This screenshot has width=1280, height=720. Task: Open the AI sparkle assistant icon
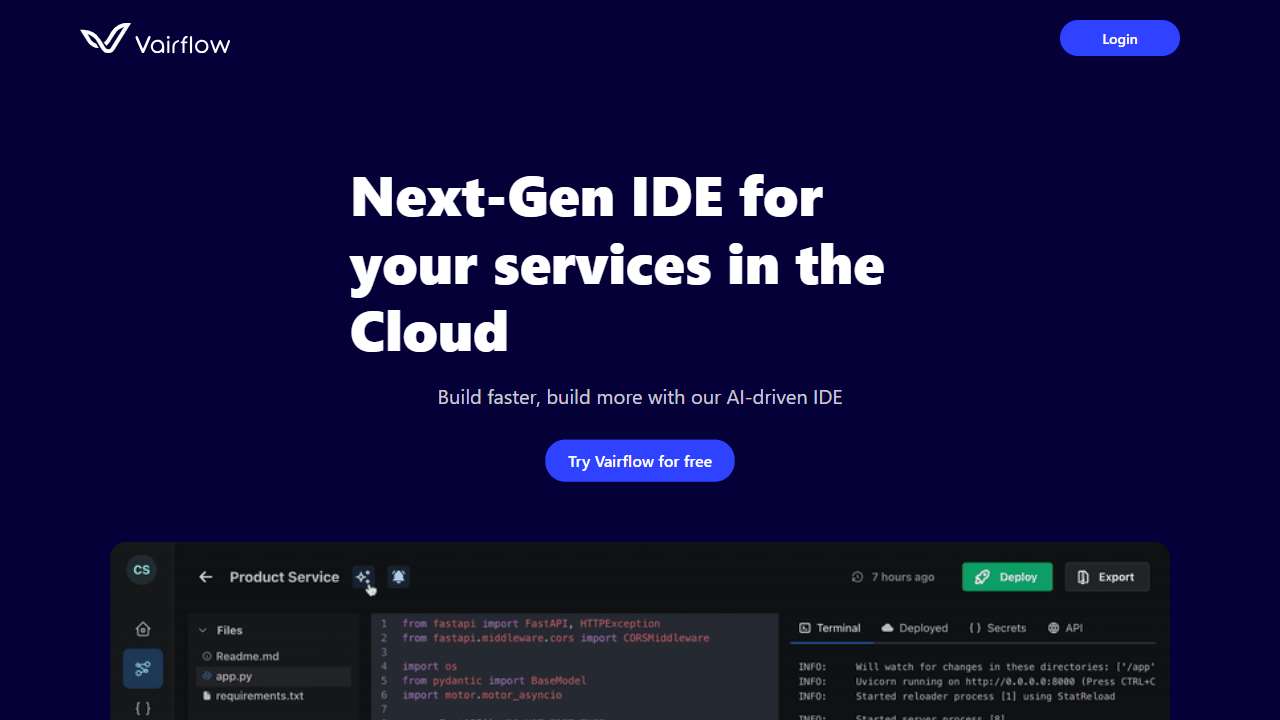pos(363,577)
